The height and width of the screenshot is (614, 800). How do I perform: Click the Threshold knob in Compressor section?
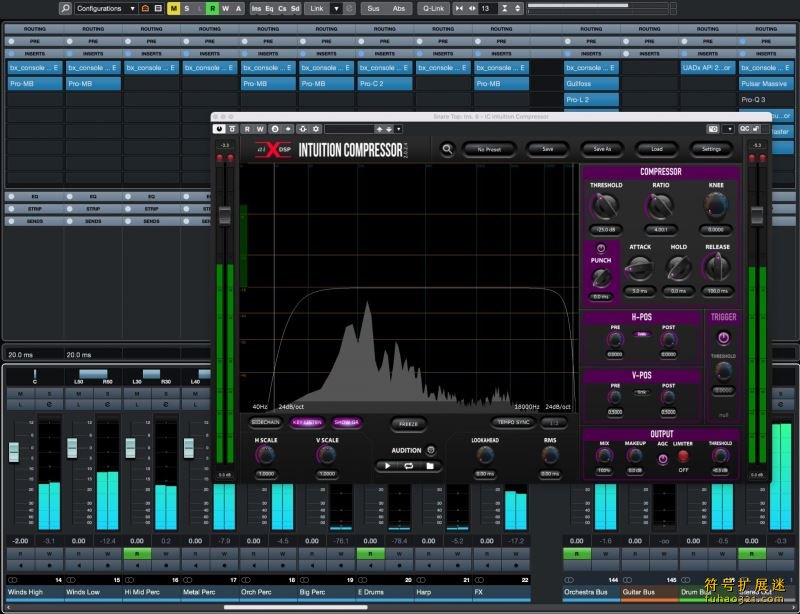pos(606,206)
